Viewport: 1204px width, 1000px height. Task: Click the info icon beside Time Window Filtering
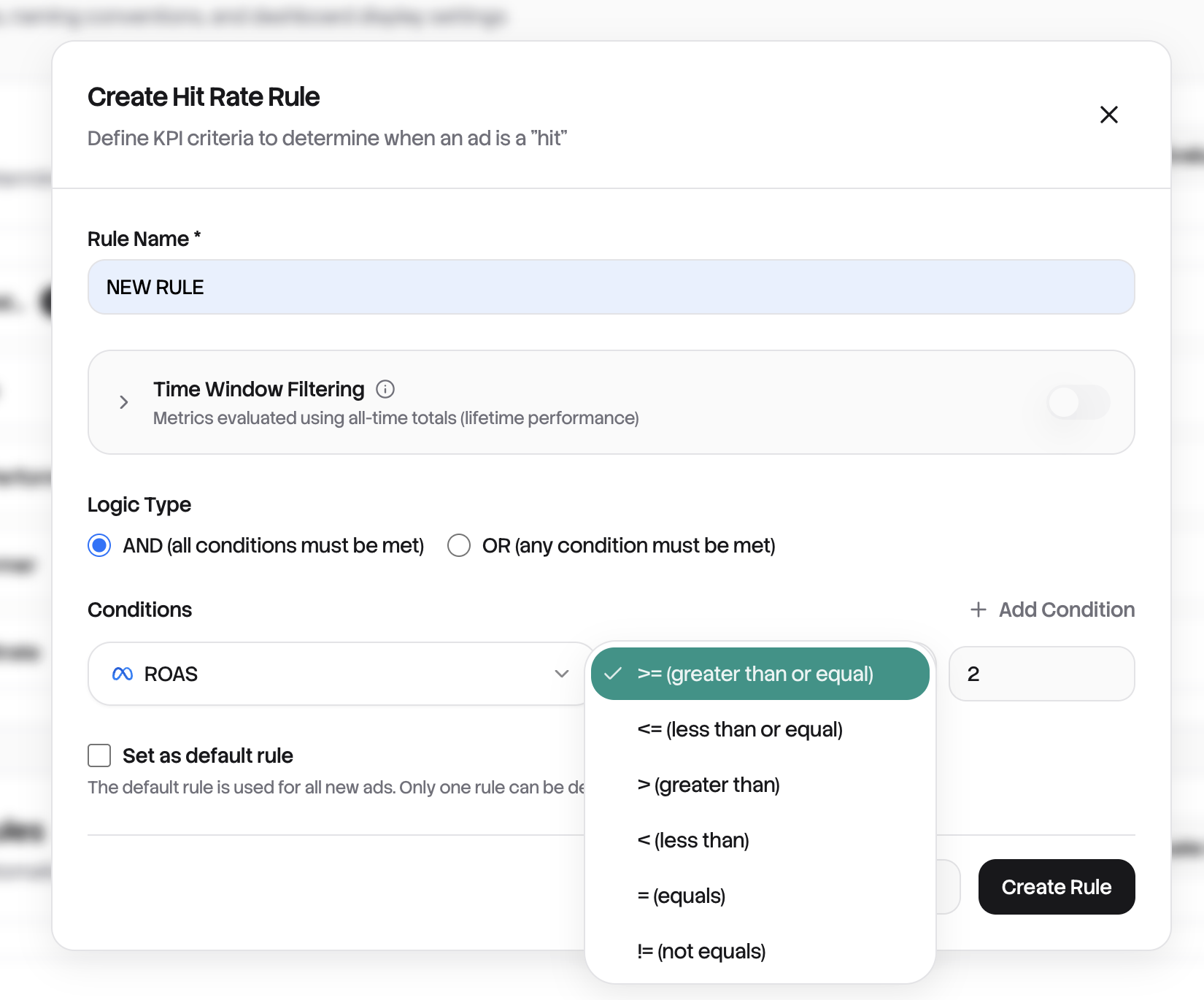click(385, 389)
